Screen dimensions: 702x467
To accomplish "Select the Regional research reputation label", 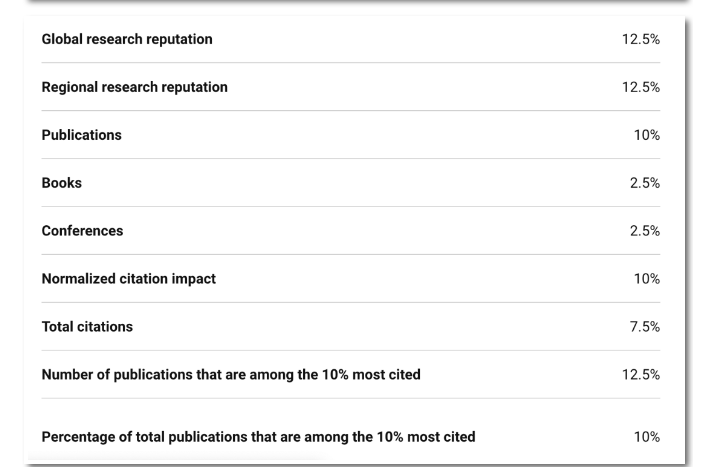I will tap(134, 87).
